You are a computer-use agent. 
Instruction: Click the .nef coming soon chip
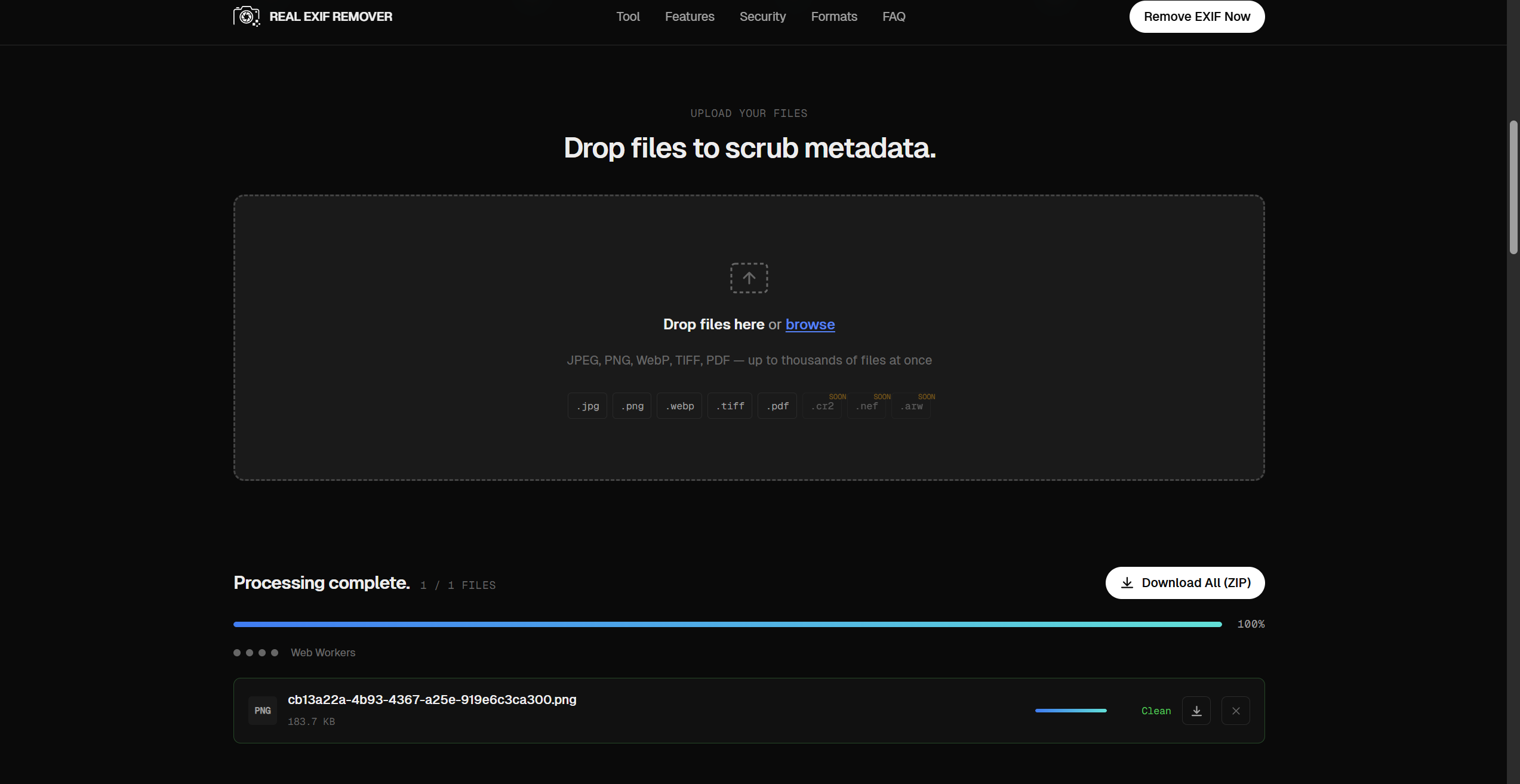866,406
